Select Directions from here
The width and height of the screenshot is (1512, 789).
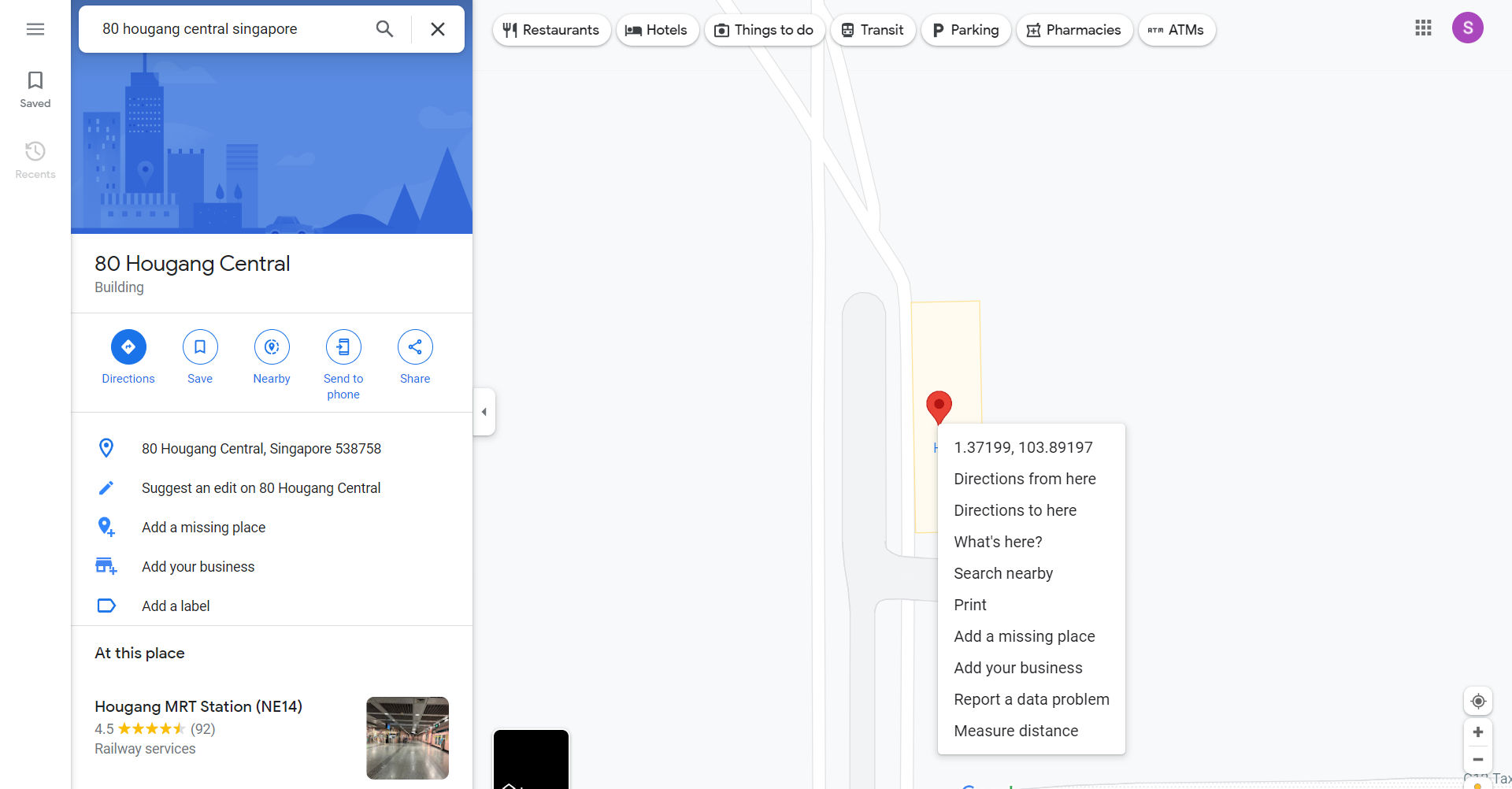[1031, 479]
